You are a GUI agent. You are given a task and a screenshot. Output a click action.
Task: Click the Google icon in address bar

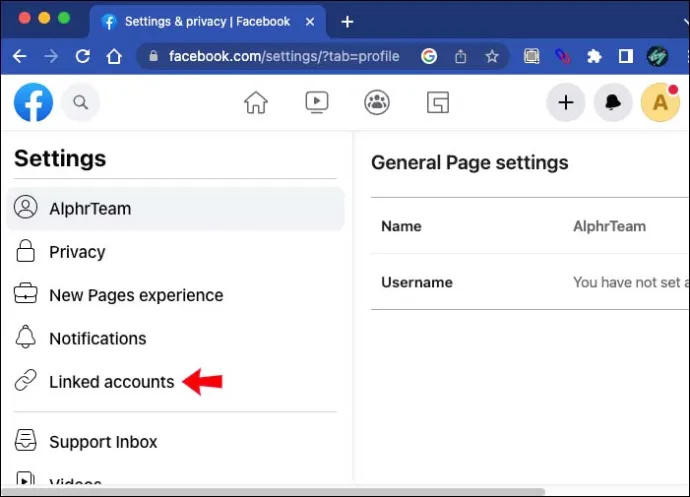[x=429, y=56]
